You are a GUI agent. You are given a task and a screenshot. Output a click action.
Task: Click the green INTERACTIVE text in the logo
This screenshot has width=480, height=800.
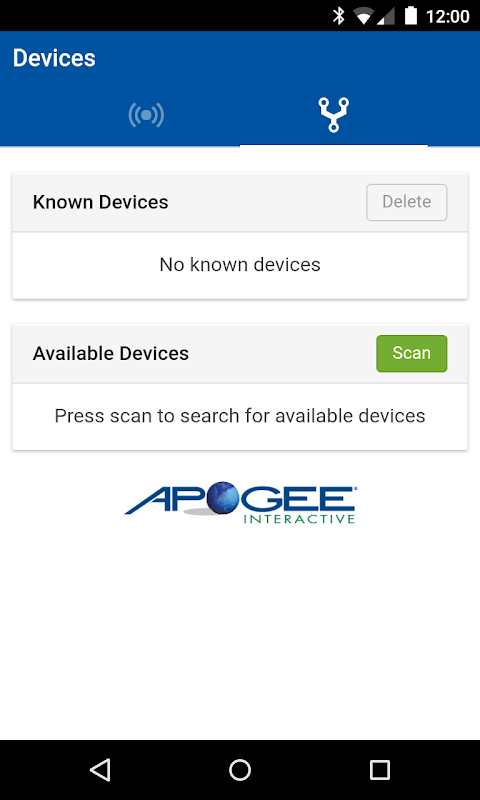pos(299,519)
